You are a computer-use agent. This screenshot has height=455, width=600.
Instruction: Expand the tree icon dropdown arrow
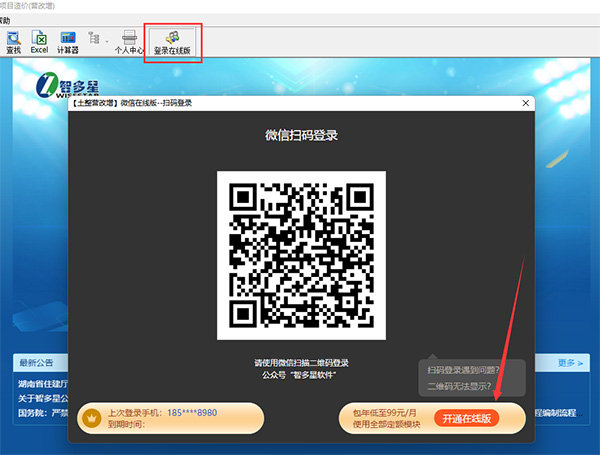(x=106, y=41)
